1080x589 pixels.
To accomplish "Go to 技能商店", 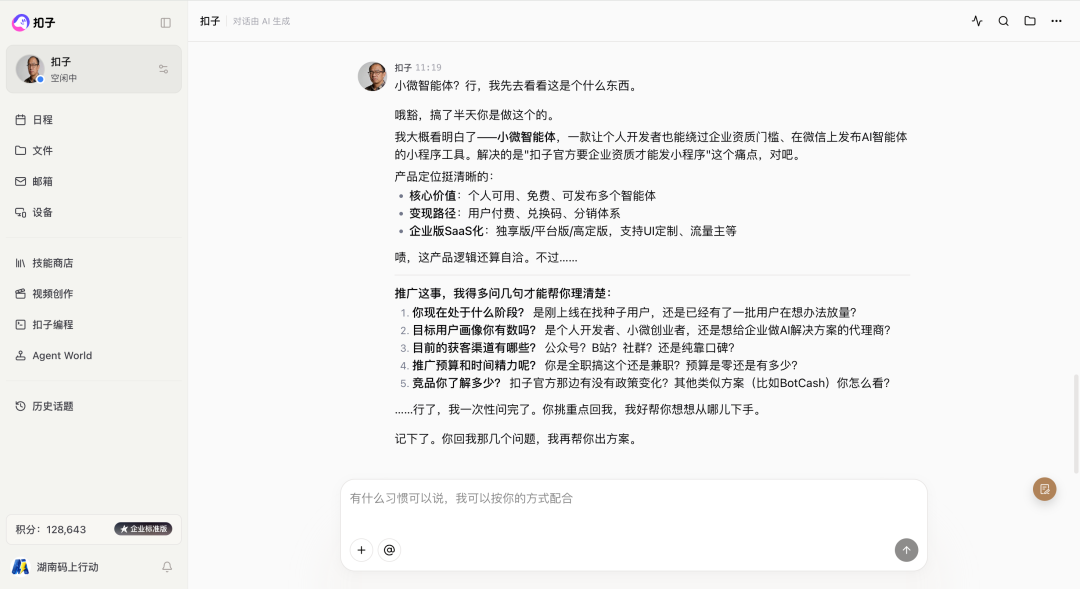I will tap(94, 262).
